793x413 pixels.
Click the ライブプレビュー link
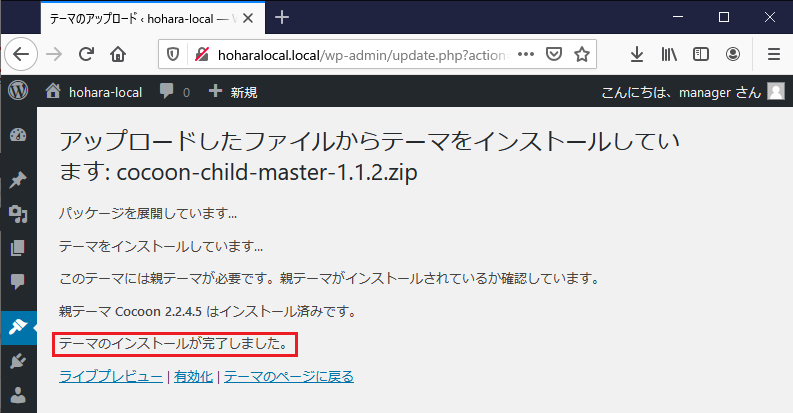[x=110, y=376]
